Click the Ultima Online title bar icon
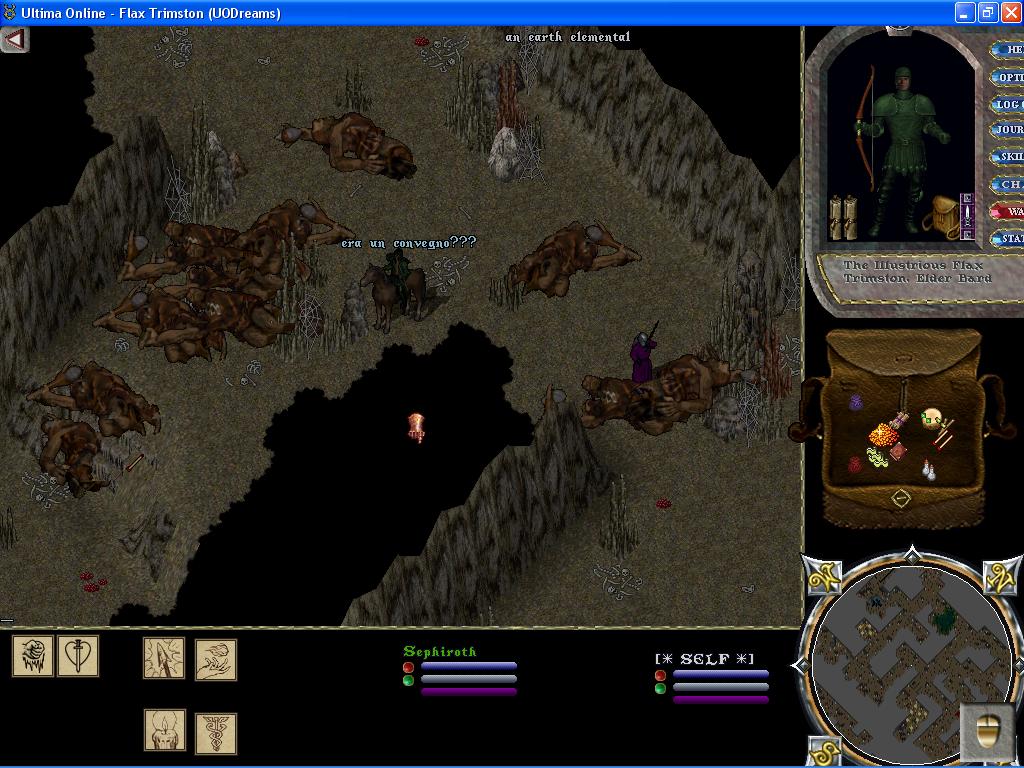This screenshot has width=1024, height=768. click(x=9, y=13)
